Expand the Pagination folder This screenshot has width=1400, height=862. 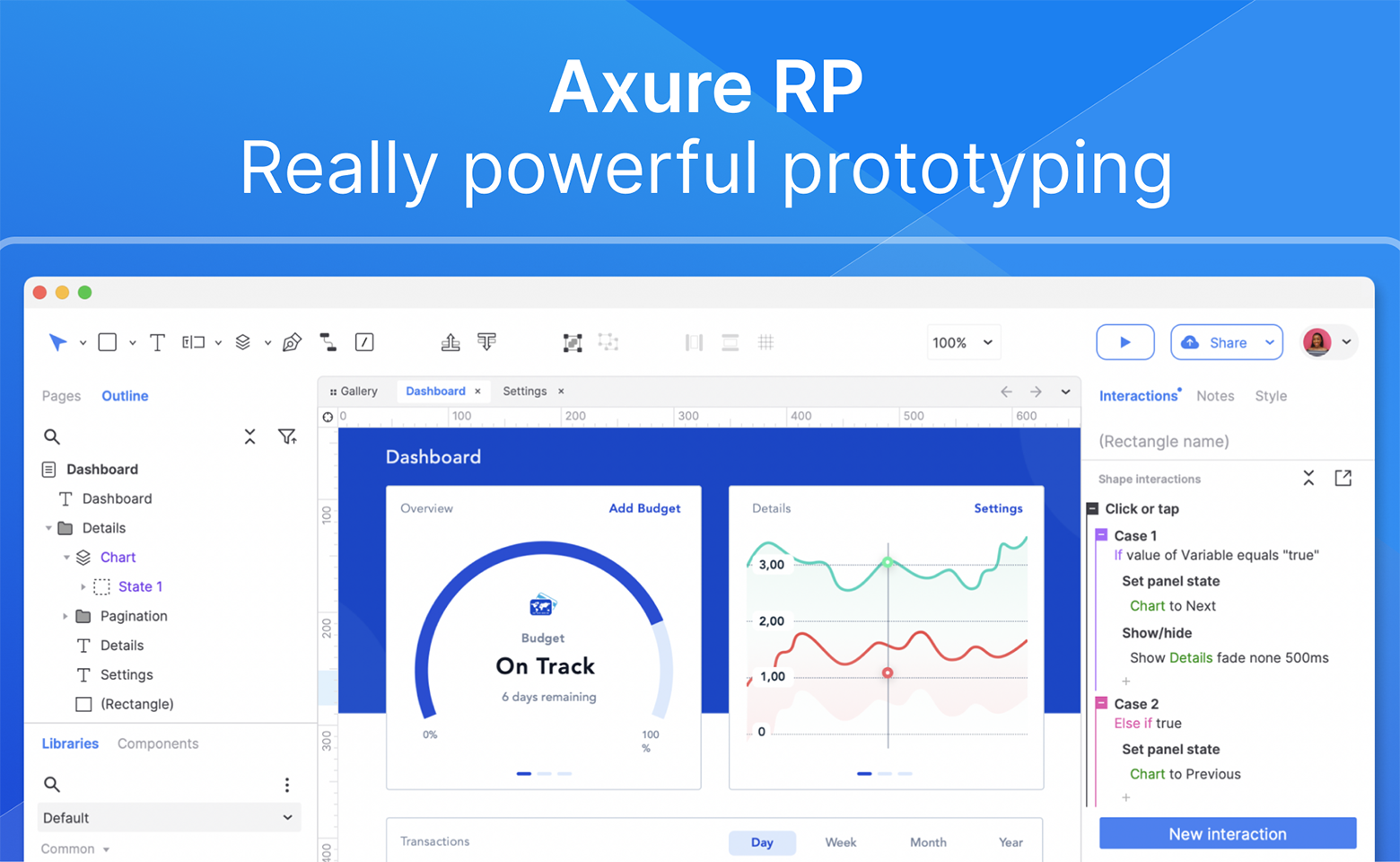click(65, 616)
